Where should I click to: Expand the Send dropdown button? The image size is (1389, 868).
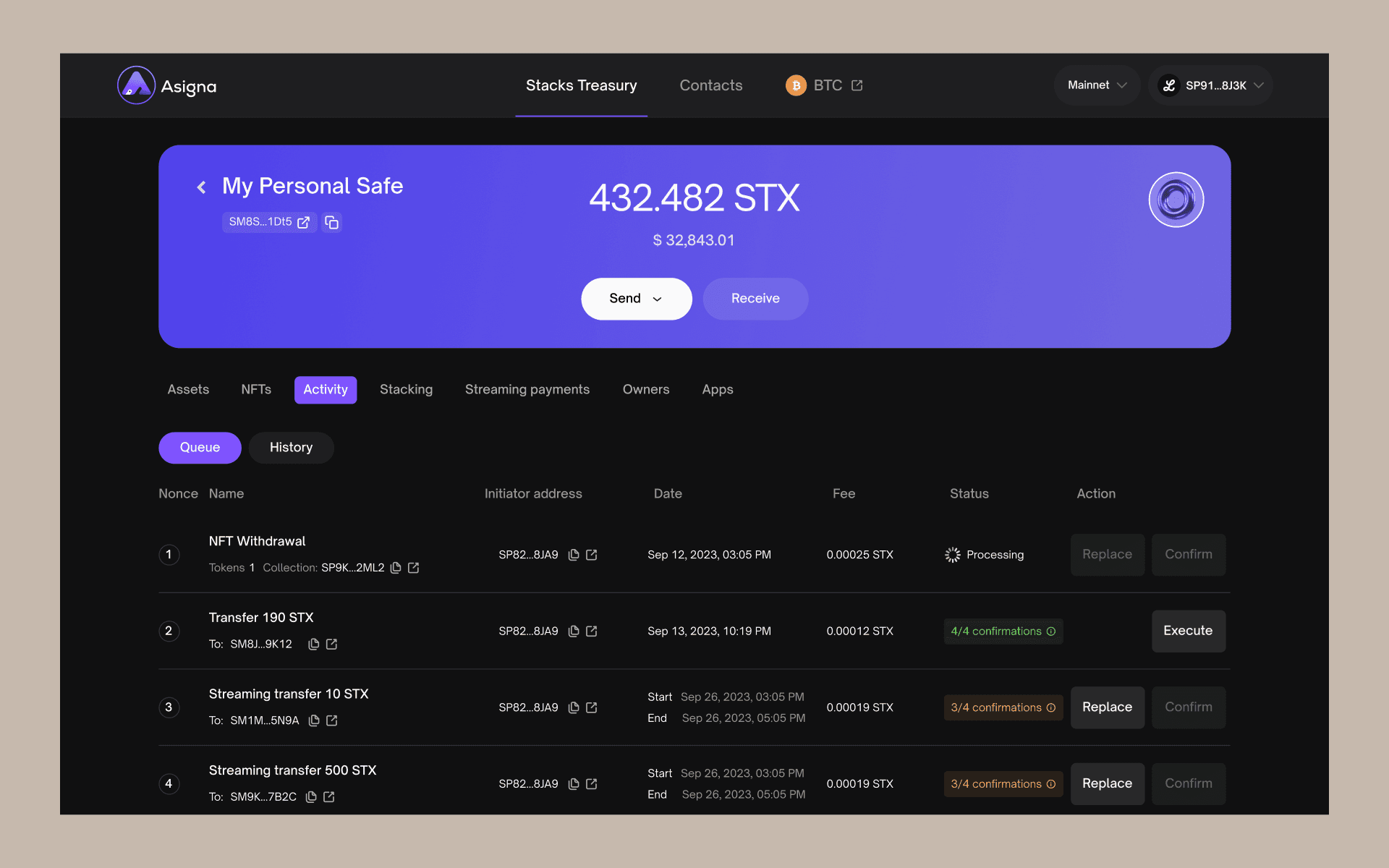[636, 299]
